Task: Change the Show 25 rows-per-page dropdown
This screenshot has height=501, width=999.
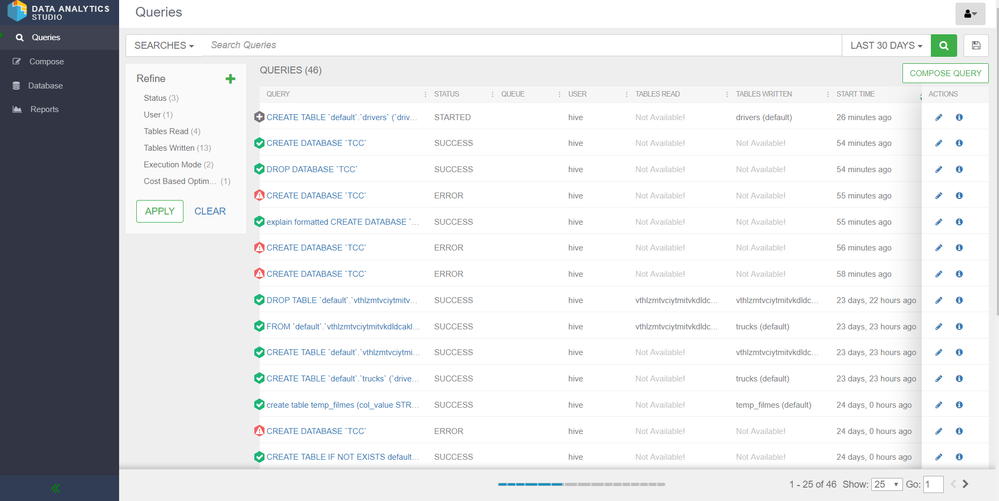Action: coord(886,484)
